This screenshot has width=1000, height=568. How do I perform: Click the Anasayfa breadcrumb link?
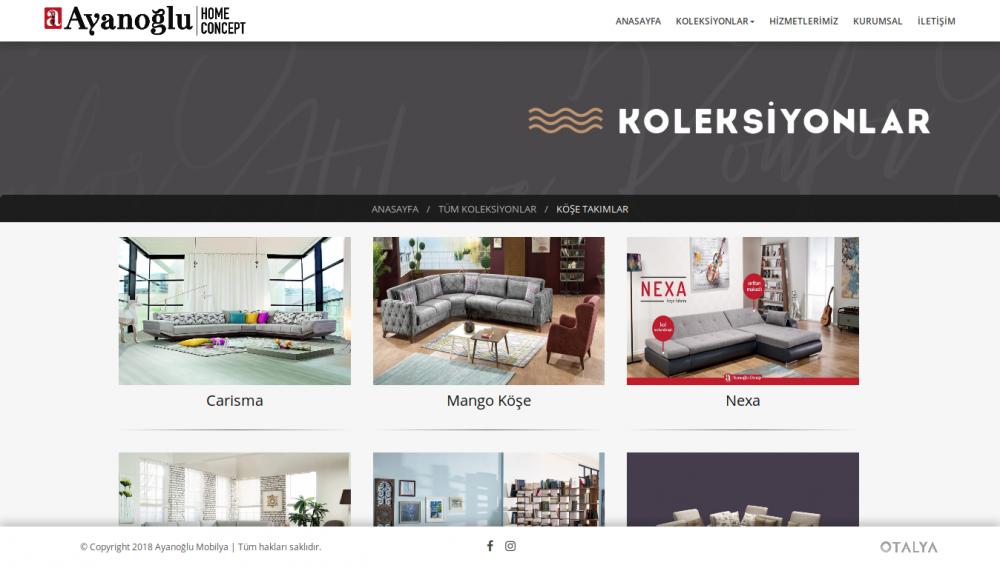[395, 209]
